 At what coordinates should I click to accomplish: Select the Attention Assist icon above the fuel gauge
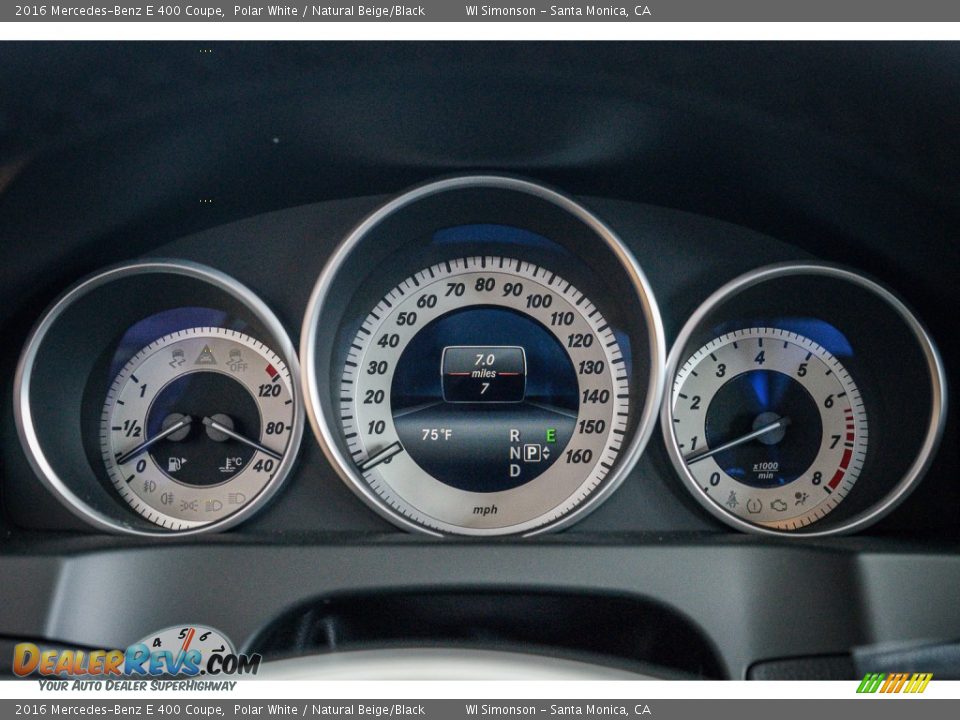[x=205, y=354]
